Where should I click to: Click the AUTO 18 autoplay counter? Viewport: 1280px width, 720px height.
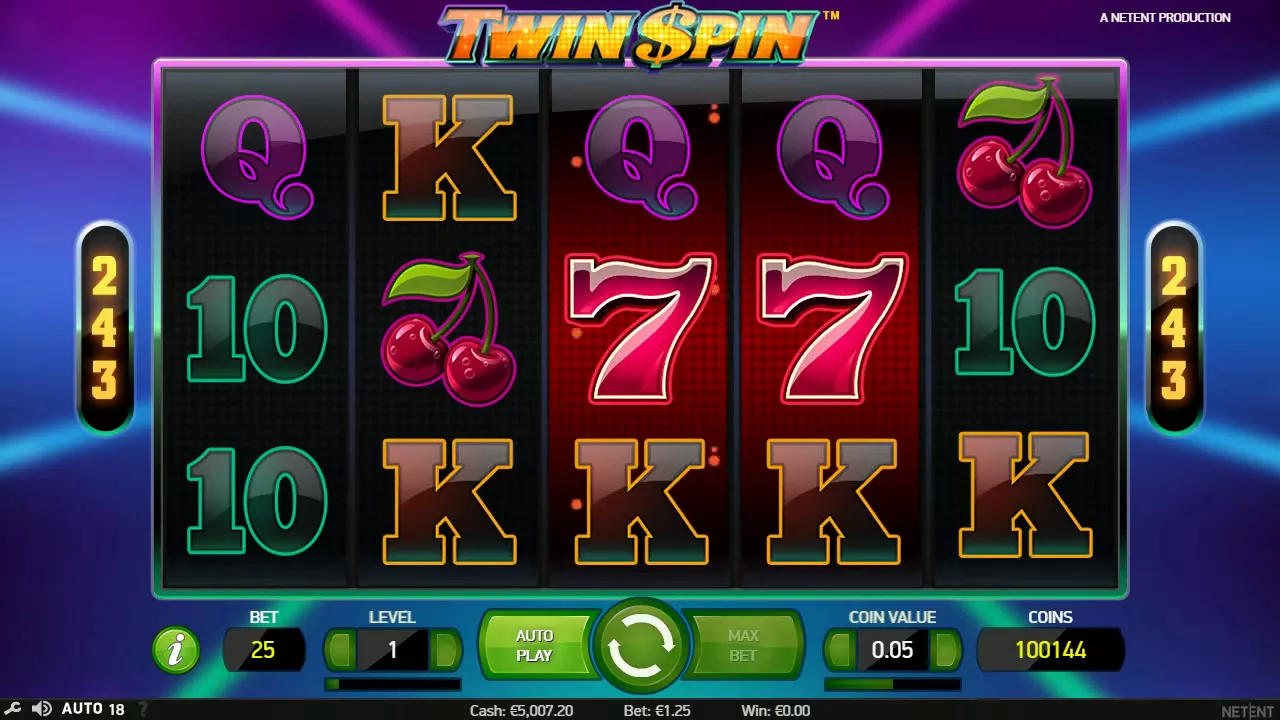click(x=93, y=709)
